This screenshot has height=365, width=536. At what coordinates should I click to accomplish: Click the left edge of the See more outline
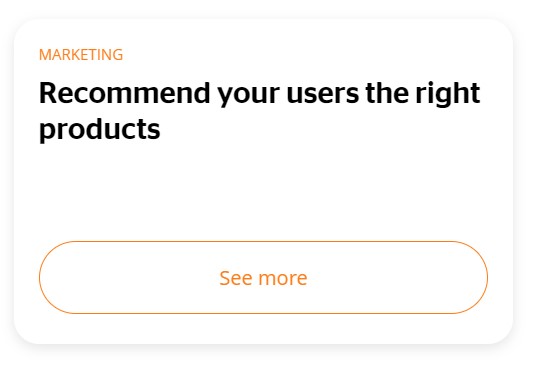click(40, 278)
